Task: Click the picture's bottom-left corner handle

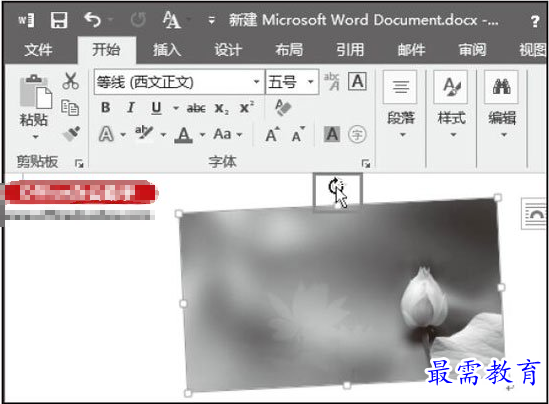Action: 188,393
